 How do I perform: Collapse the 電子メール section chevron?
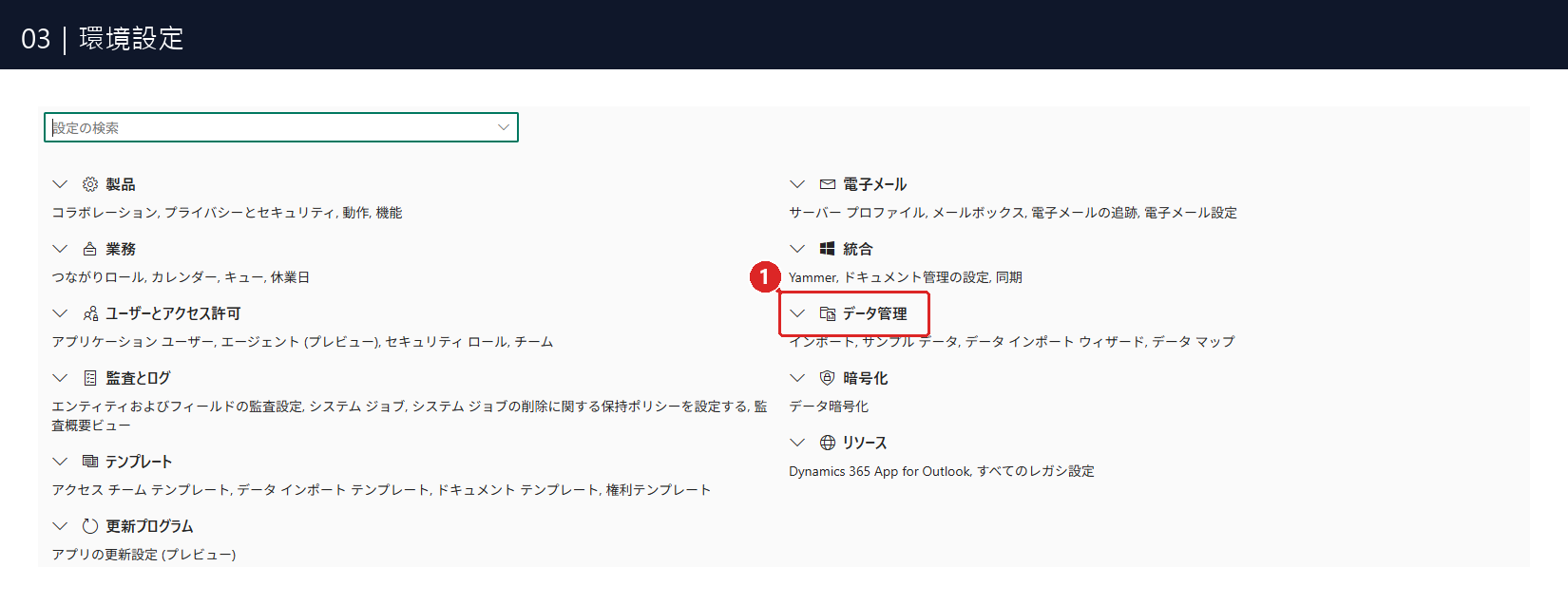tap(797, 184)
